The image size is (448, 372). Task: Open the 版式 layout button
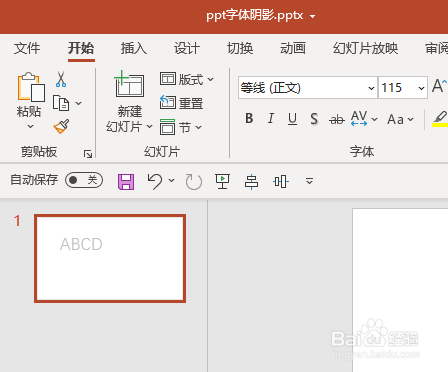(x=187, y=79)
